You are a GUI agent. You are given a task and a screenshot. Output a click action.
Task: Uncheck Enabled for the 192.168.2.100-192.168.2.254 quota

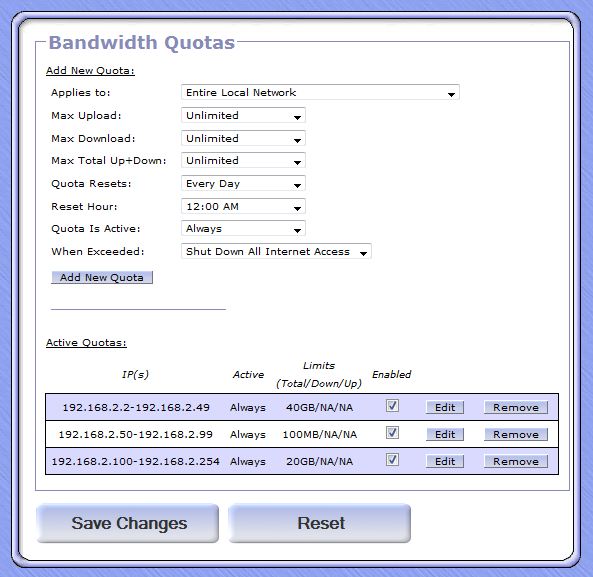392,460
